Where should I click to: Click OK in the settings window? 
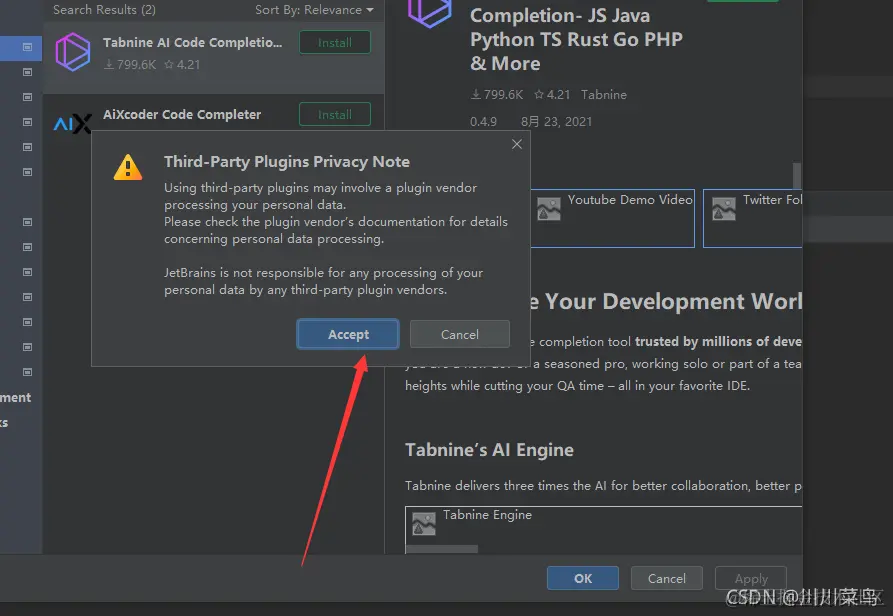583,578
